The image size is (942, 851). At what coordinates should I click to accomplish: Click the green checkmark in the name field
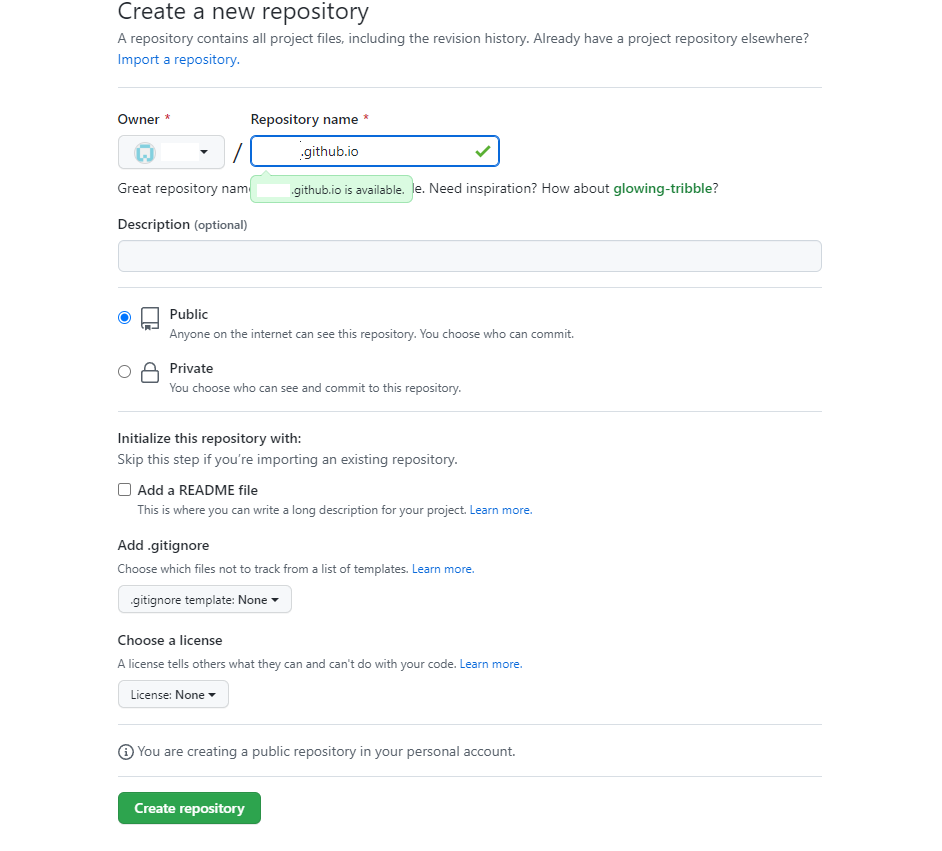pos(483,151)
